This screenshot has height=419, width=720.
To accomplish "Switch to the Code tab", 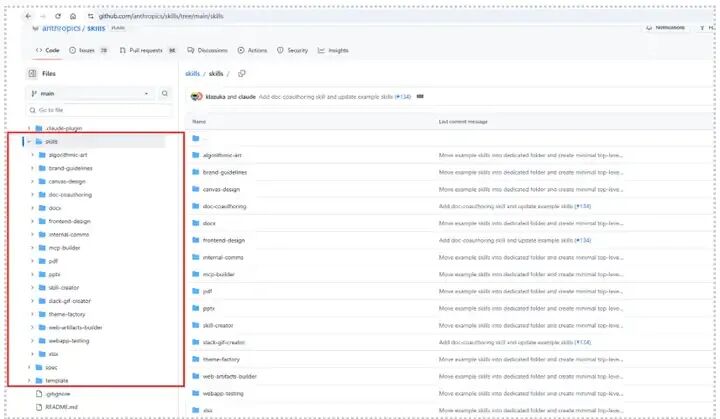I will (x=48, y=51).
